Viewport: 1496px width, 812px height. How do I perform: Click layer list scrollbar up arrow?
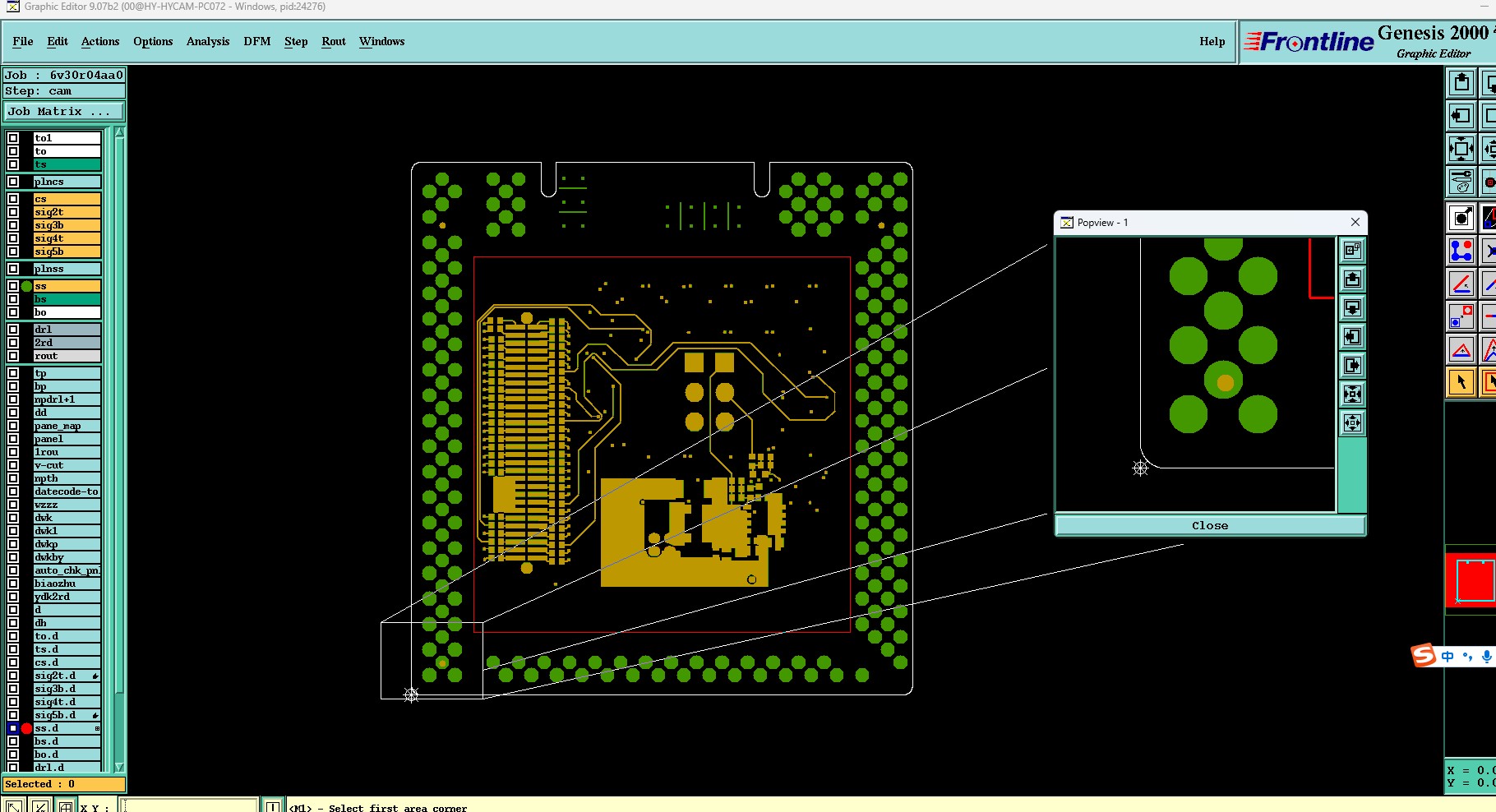coord(120,132)
